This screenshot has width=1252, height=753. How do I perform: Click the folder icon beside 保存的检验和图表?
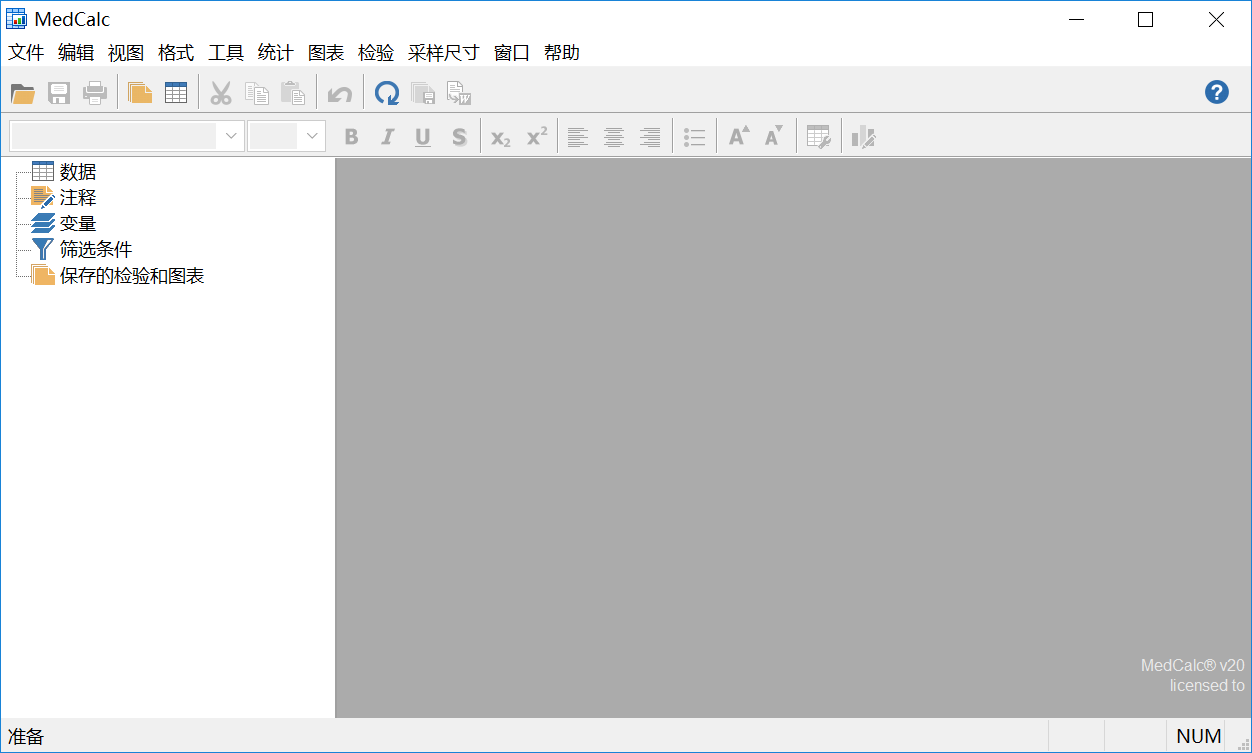43,275
